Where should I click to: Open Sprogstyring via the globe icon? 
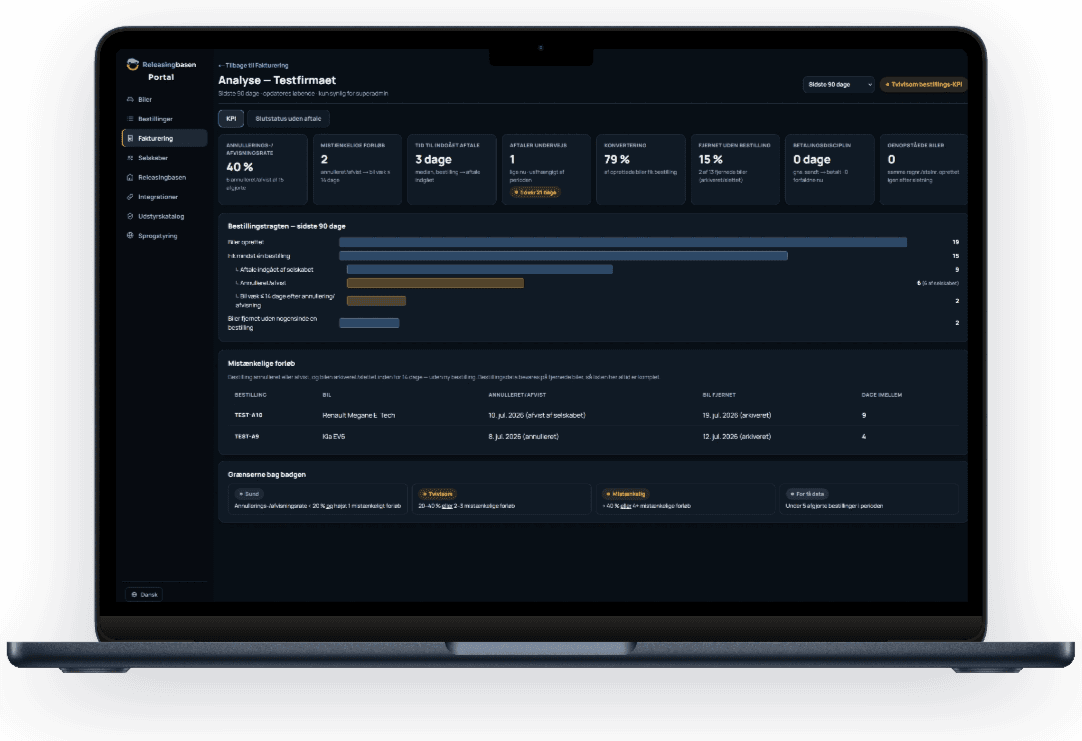pos(130,235)
